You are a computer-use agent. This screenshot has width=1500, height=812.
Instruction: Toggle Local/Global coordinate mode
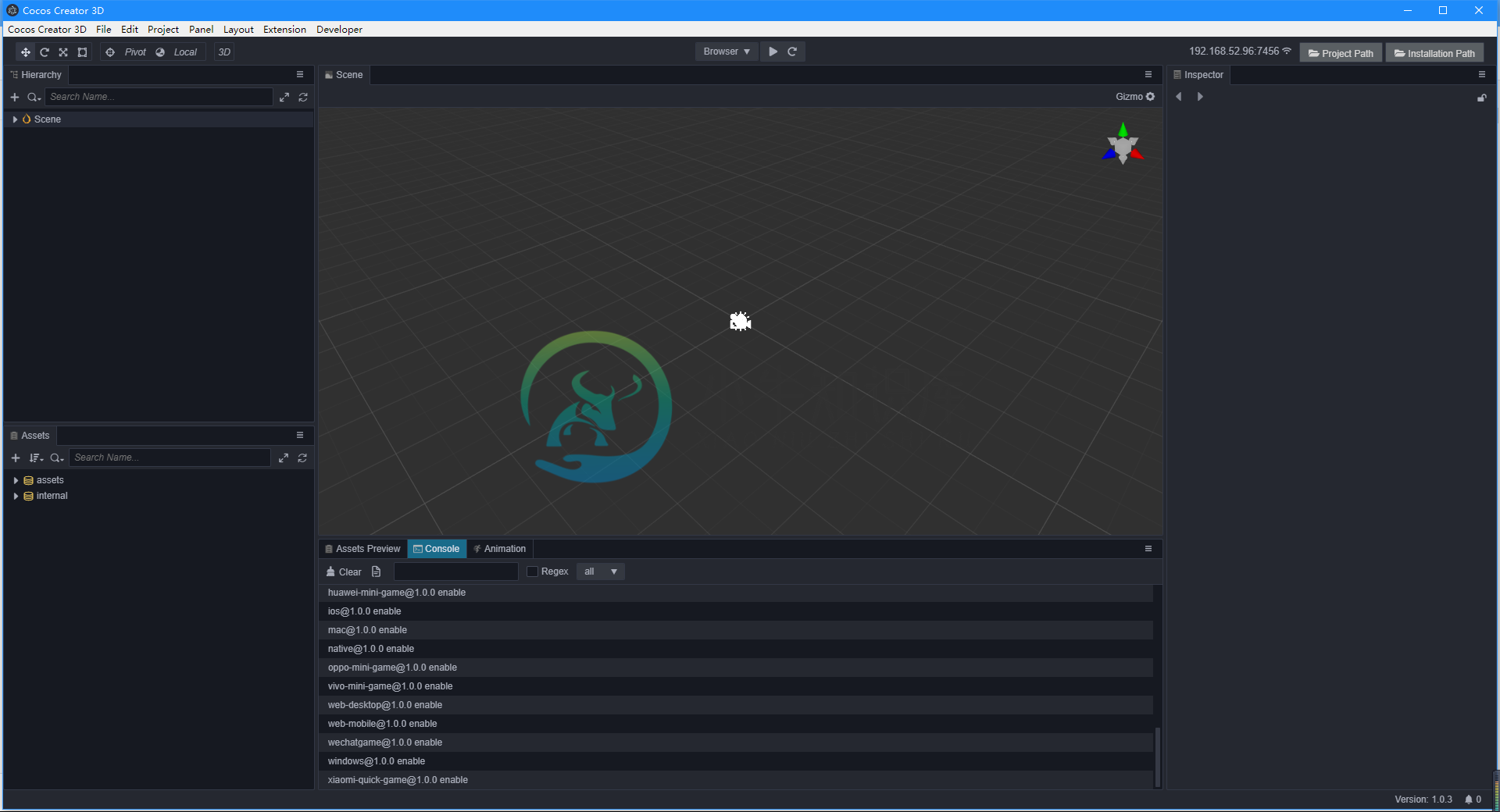(x=177, y=52)
